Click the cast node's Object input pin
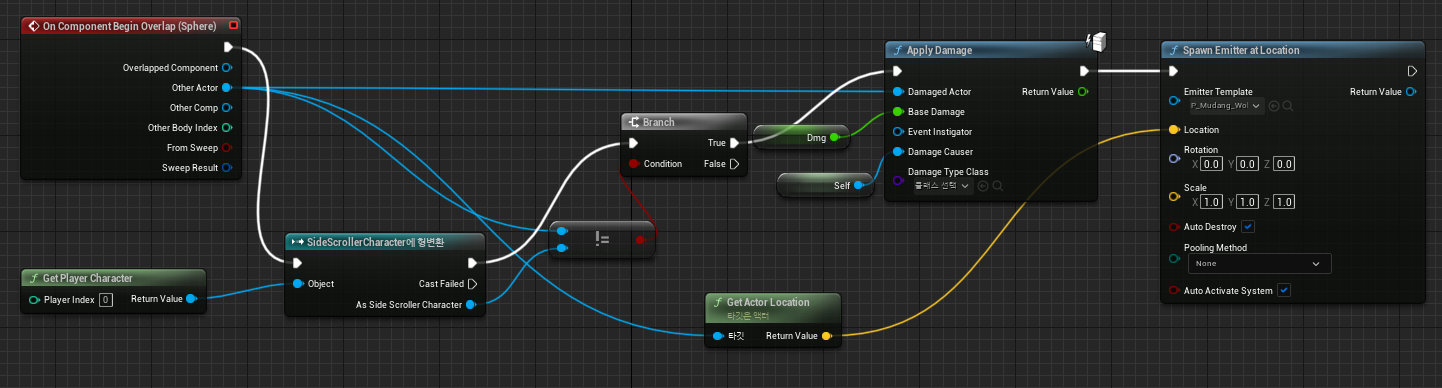Image resolution: width=1442 pixels, height=388 pixels. (x=298, y=284)
